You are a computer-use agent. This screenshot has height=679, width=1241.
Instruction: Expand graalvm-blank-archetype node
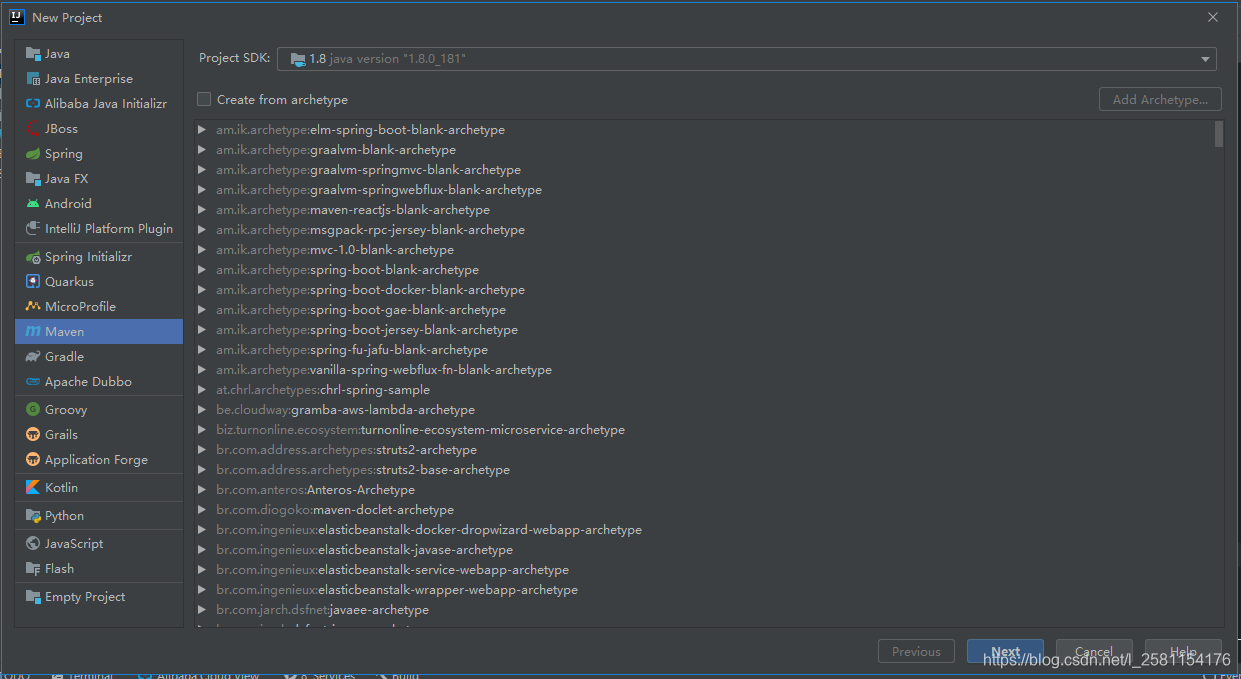pos(202,150)
